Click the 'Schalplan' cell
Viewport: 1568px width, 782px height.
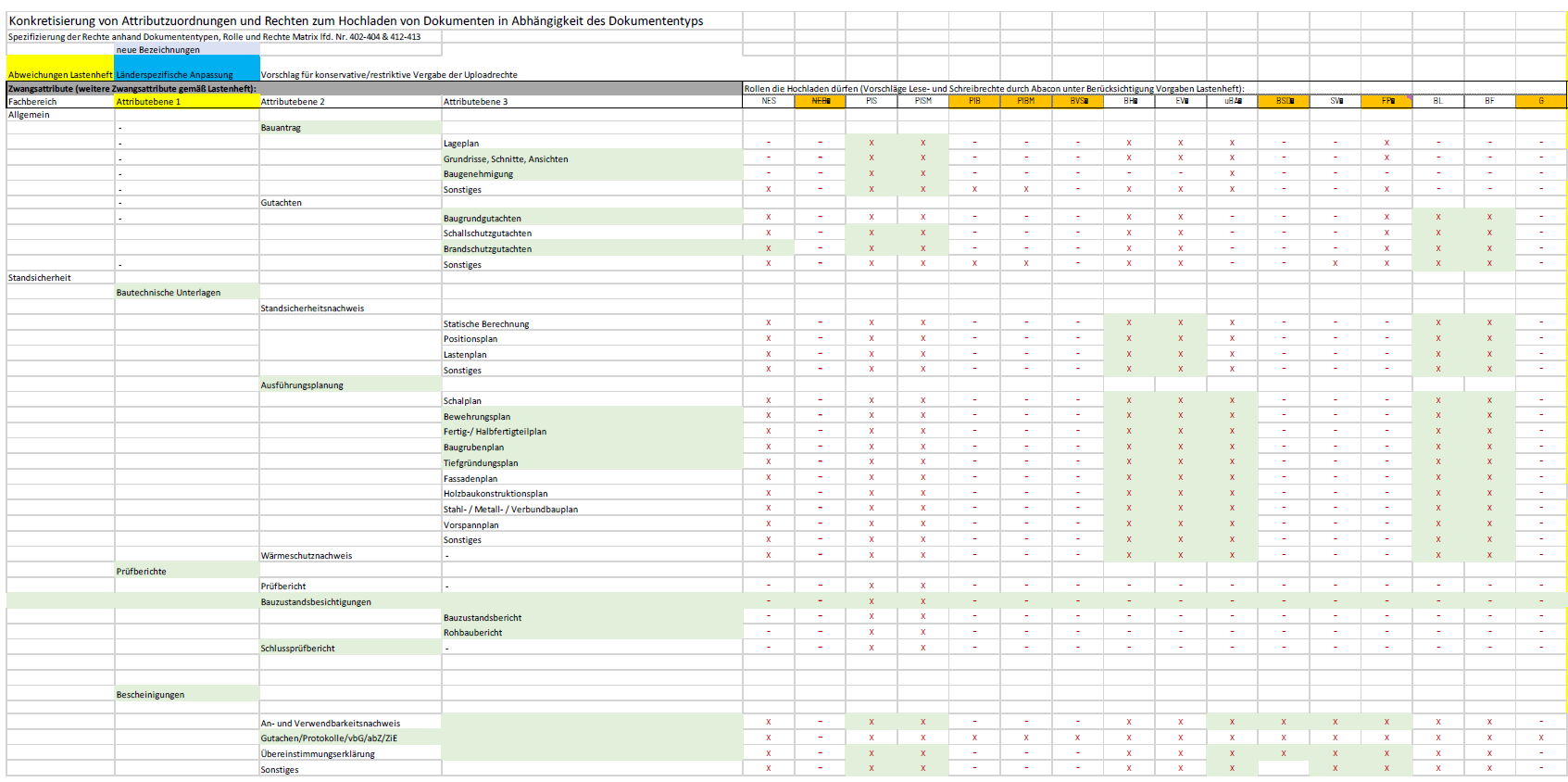pos(592,401)
